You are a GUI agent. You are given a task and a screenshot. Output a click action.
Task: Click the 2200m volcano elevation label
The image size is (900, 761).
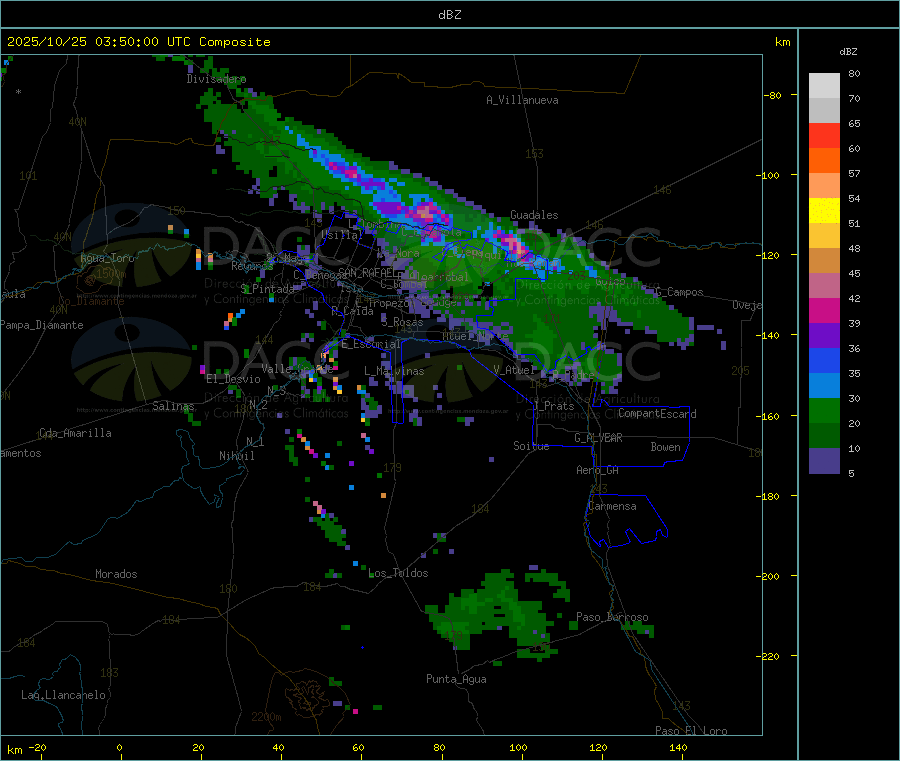point(266,717)
